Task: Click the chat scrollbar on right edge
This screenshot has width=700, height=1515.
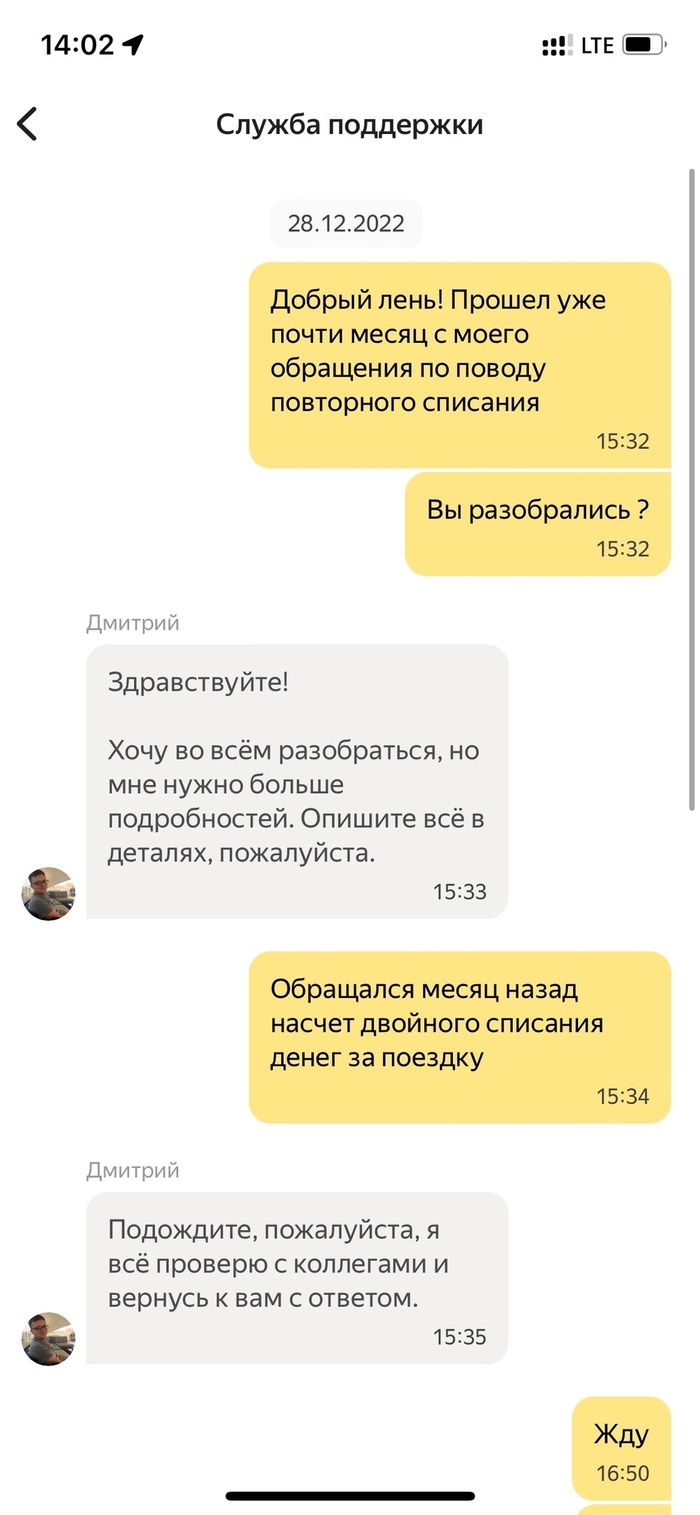Action: click(x=692, y=490)
